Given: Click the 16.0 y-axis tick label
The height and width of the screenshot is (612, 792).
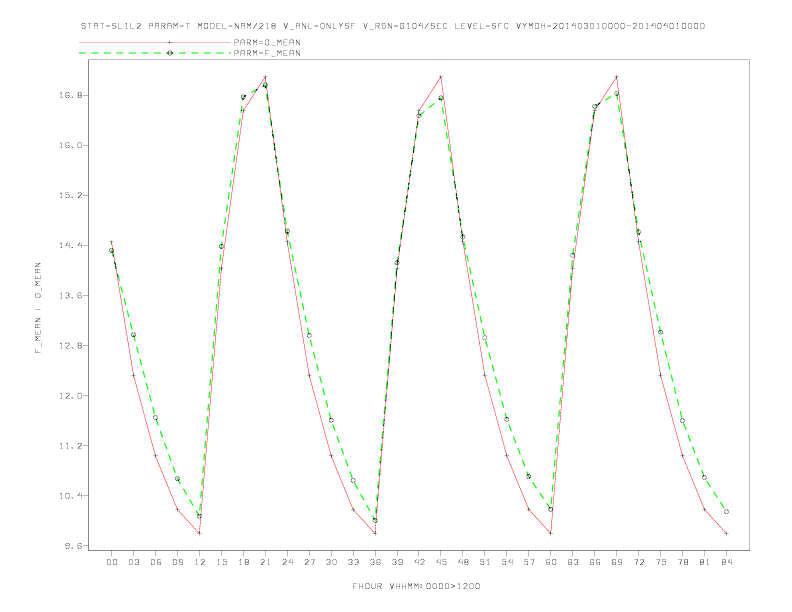Looking at the screenshot, I should (70, 145).
